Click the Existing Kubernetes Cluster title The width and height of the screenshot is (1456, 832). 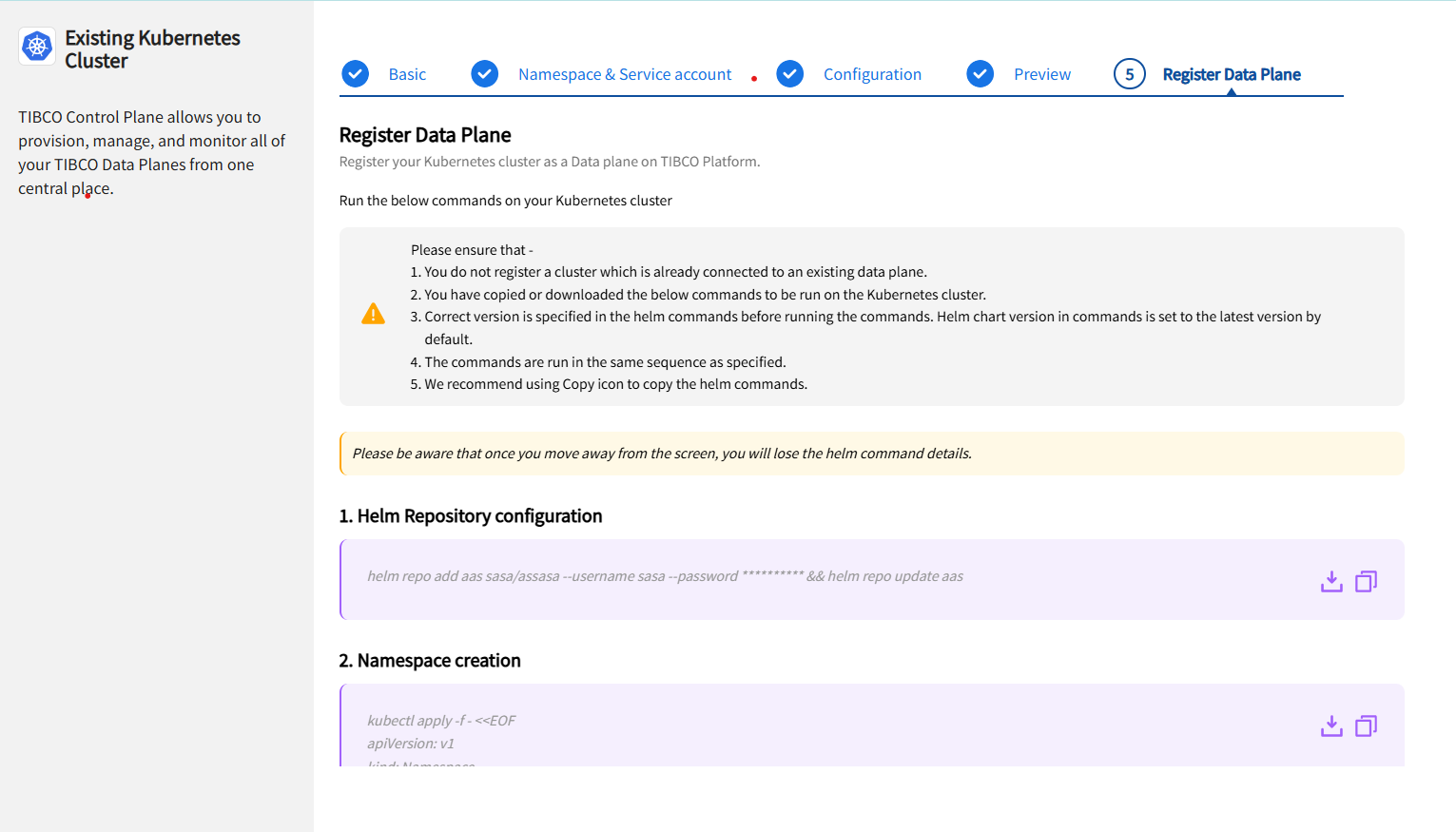(x=152, y=49)
